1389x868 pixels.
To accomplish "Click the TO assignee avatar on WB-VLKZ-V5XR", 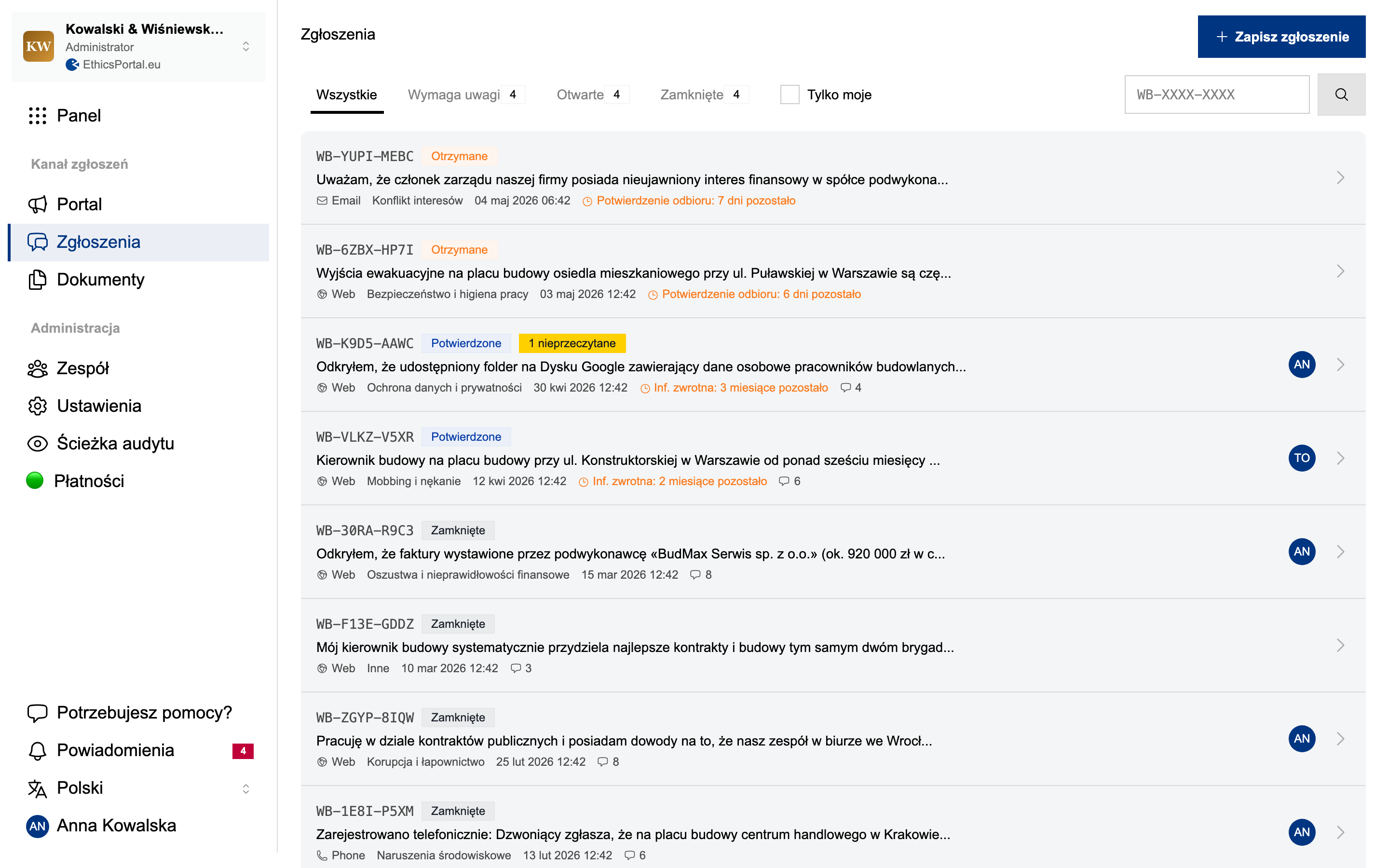I will (1302, 458).
